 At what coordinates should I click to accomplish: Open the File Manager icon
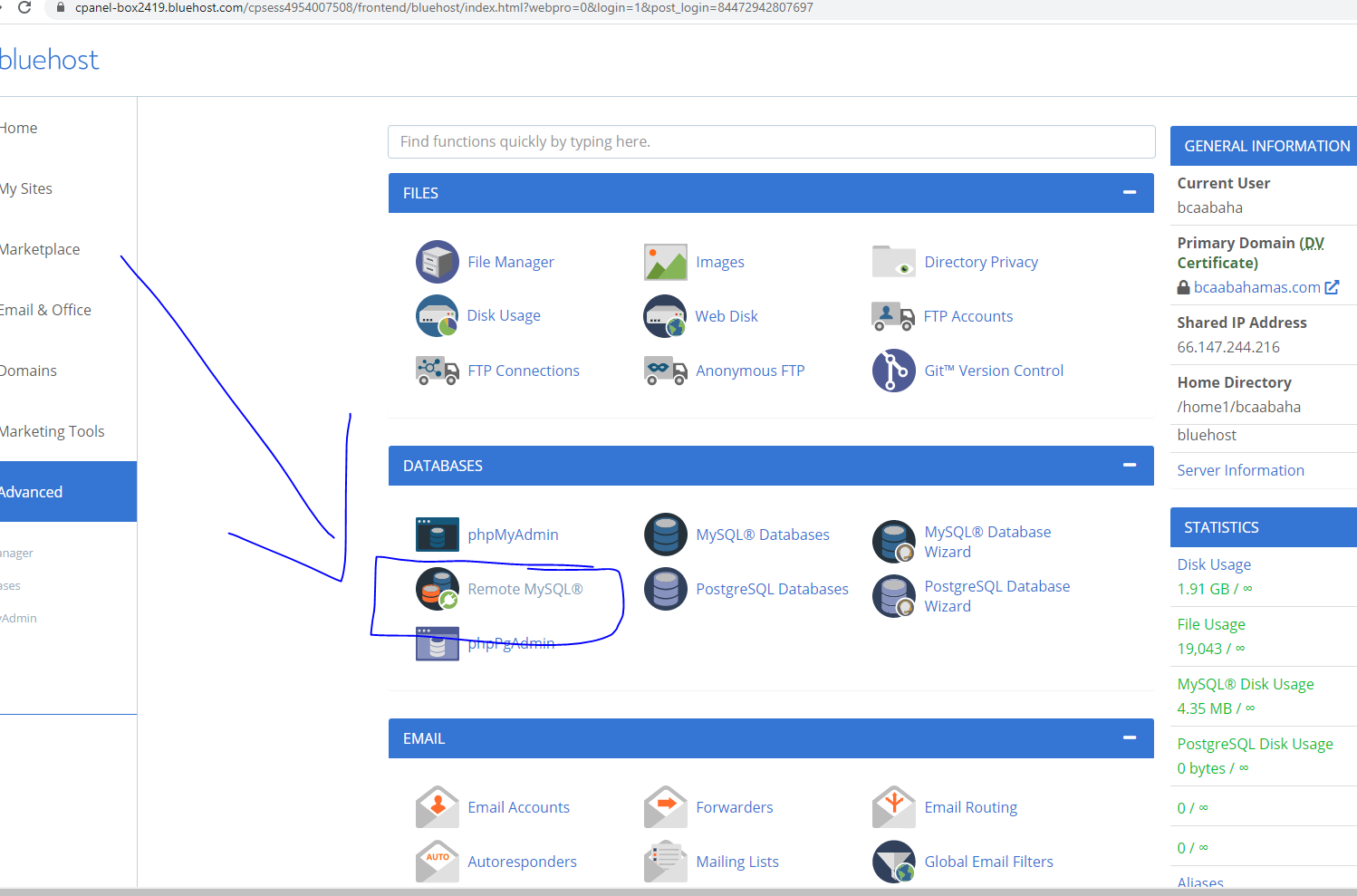pyautogui.click(x=437, y=262)
